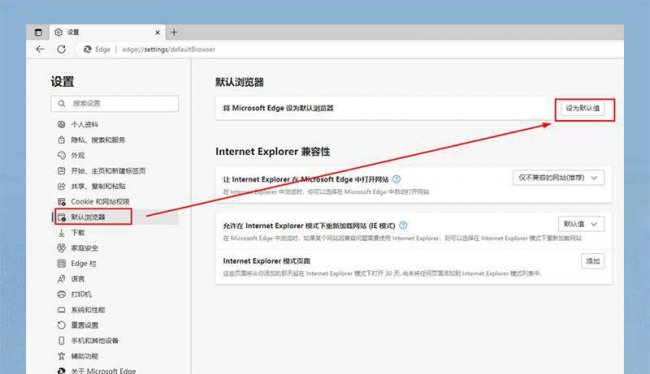Click the Internet Explorer 兼容性 heading
The image size is (650, 374).
coord(273,152)
